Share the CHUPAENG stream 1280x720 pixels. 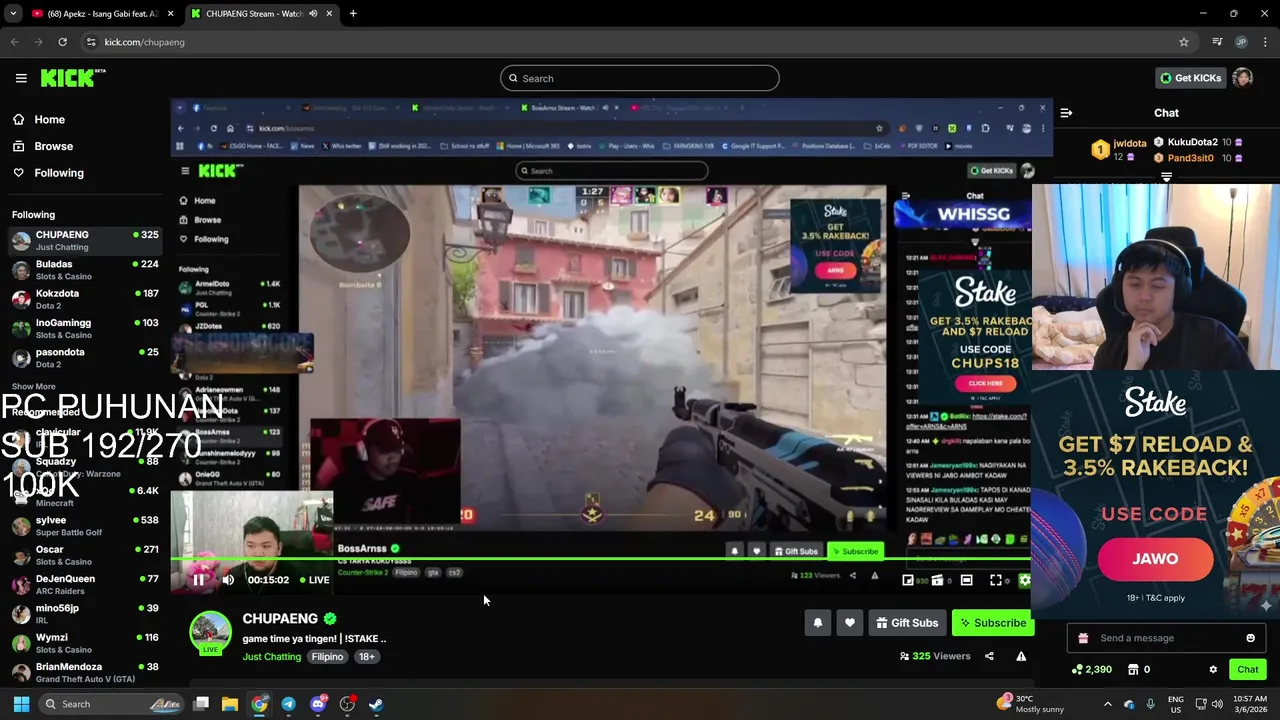click(989, 656)
